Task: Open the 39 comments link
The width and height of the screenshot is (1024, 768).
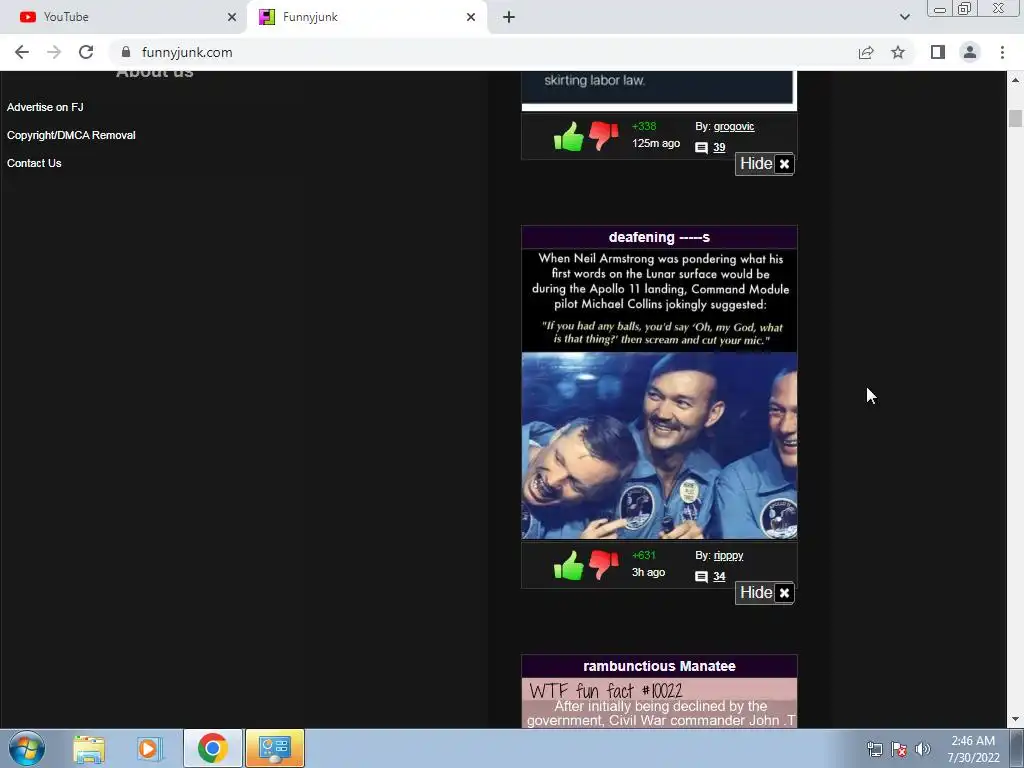Action: 719,148
